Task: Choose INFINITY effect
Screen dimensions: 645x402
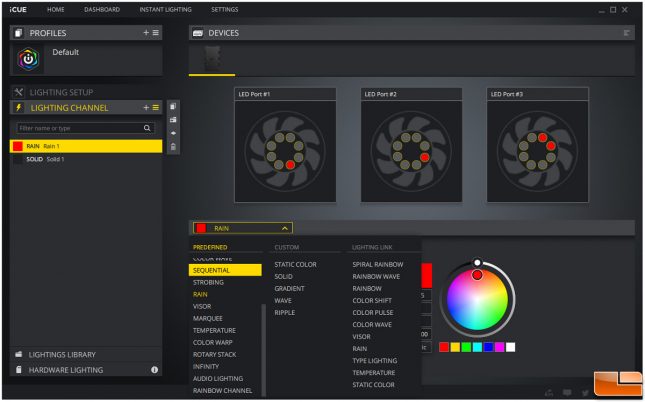Action: pos(206,366)
